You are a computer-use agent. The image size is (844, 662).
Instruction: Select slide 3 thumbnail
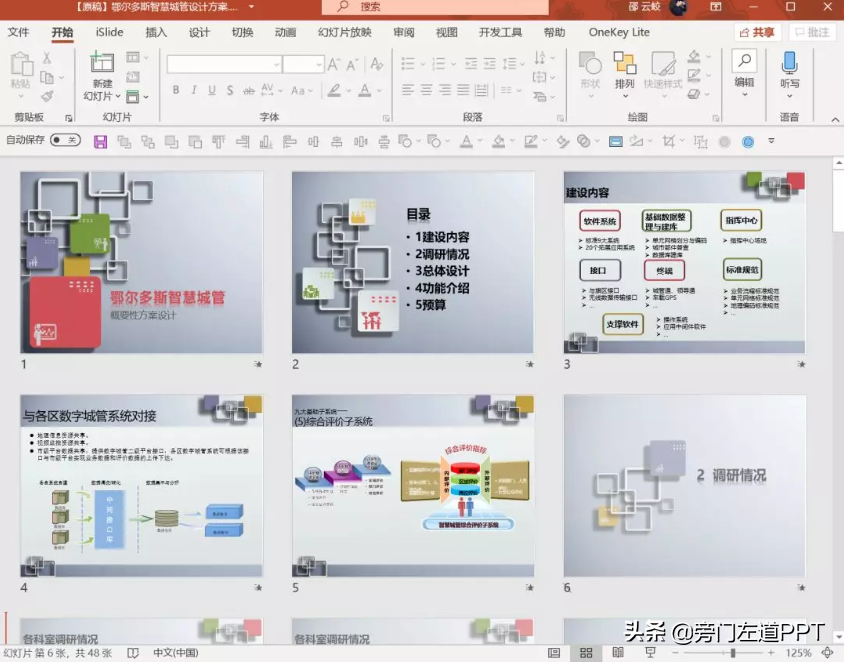[685, 263]
